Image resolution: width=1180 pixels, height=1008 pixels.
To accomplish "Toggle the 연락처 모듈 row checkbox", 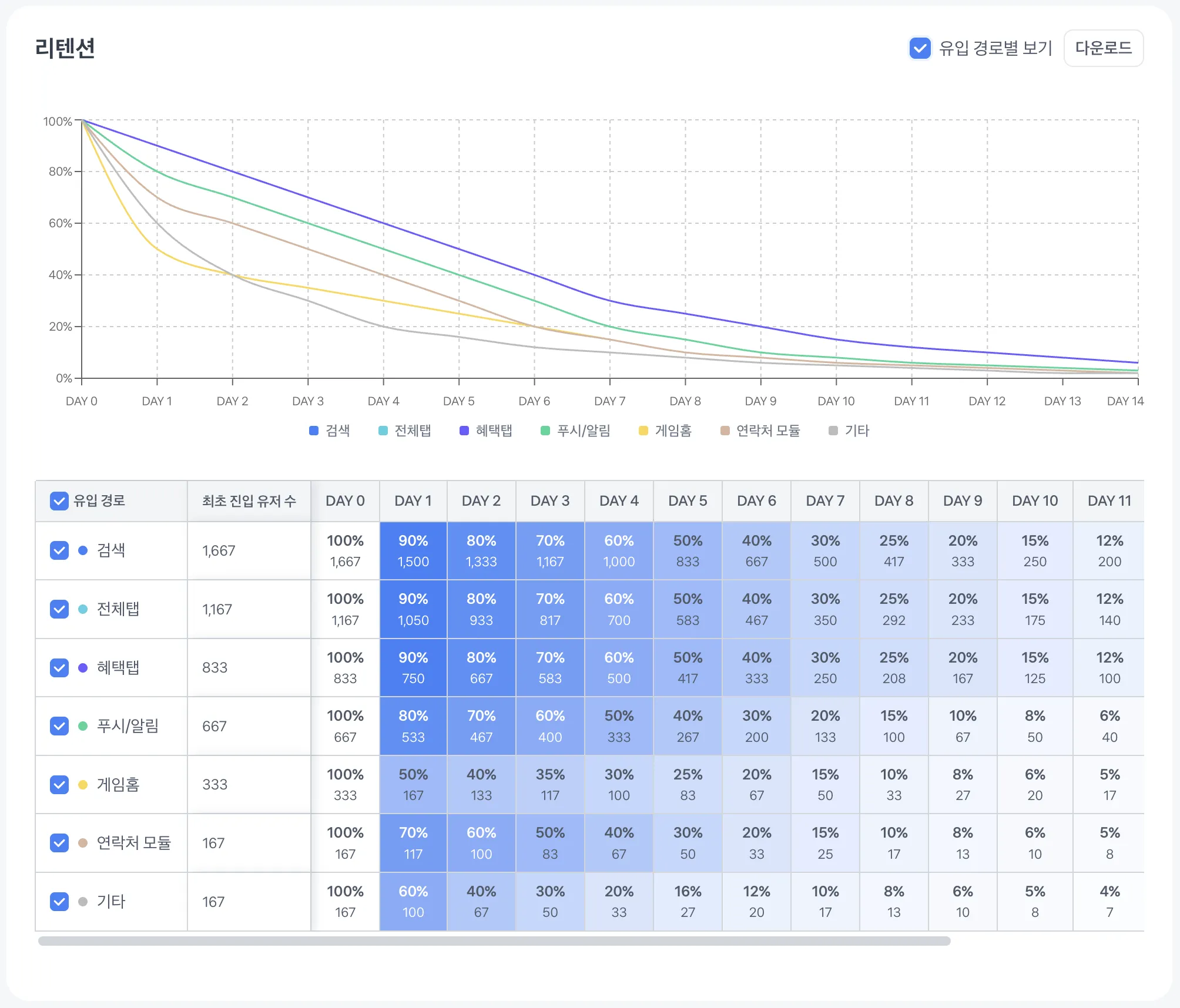I will click(x=59, y=843).
